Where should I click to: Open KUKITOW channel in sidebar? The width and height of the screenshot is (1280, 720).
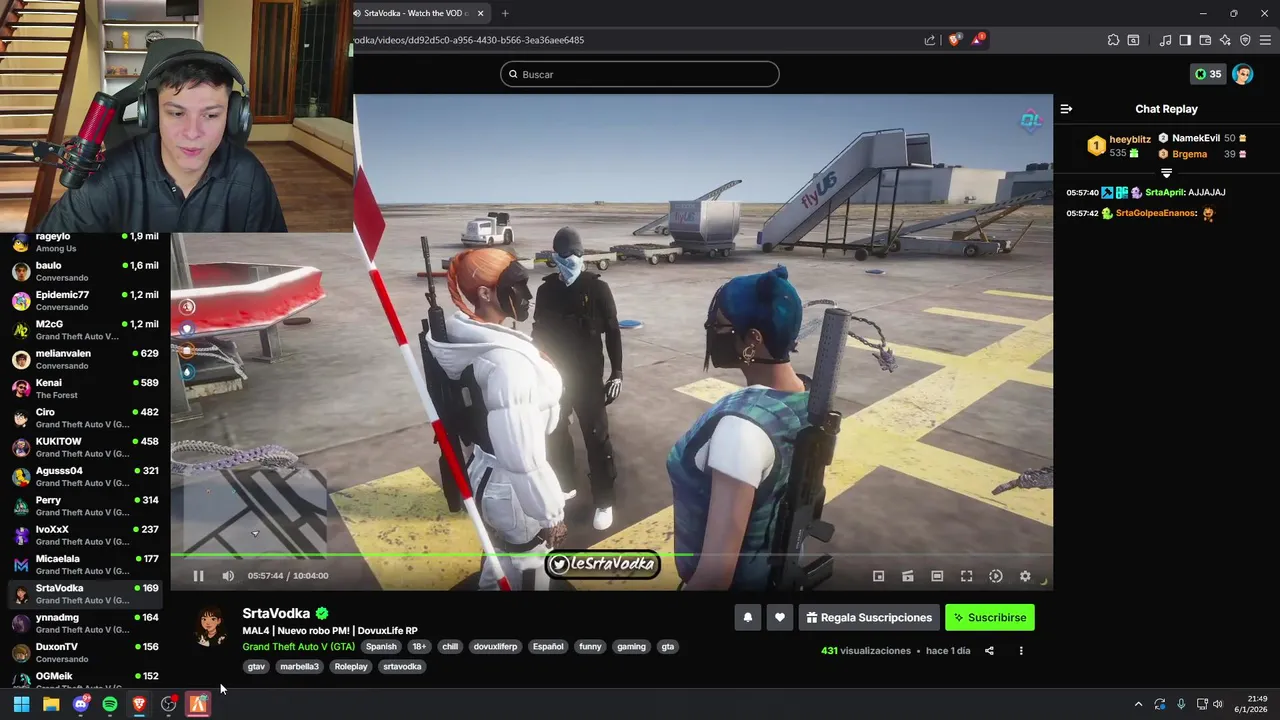click(x=85, y=447)
